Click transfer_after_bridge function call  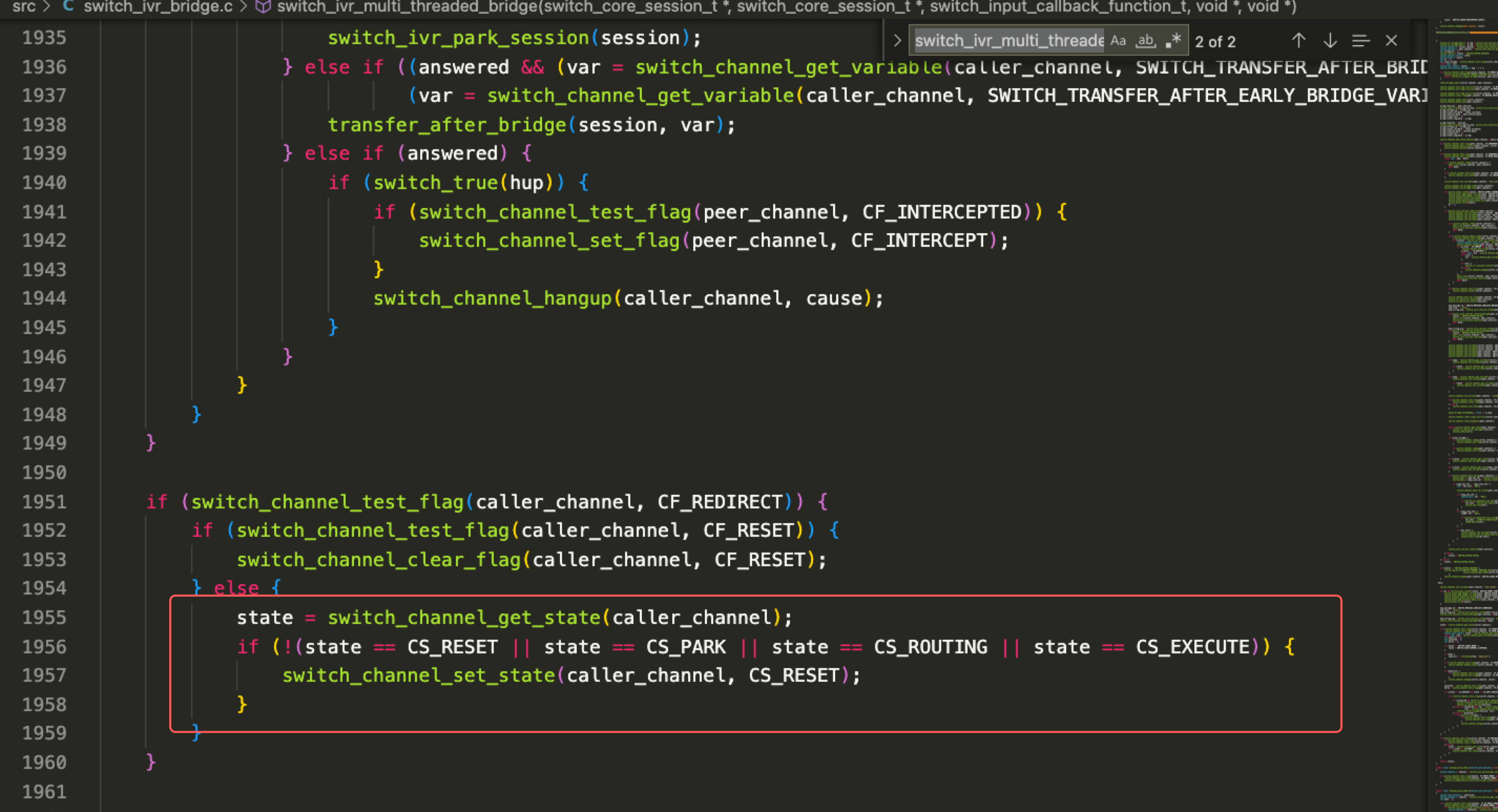click(446, 125)
